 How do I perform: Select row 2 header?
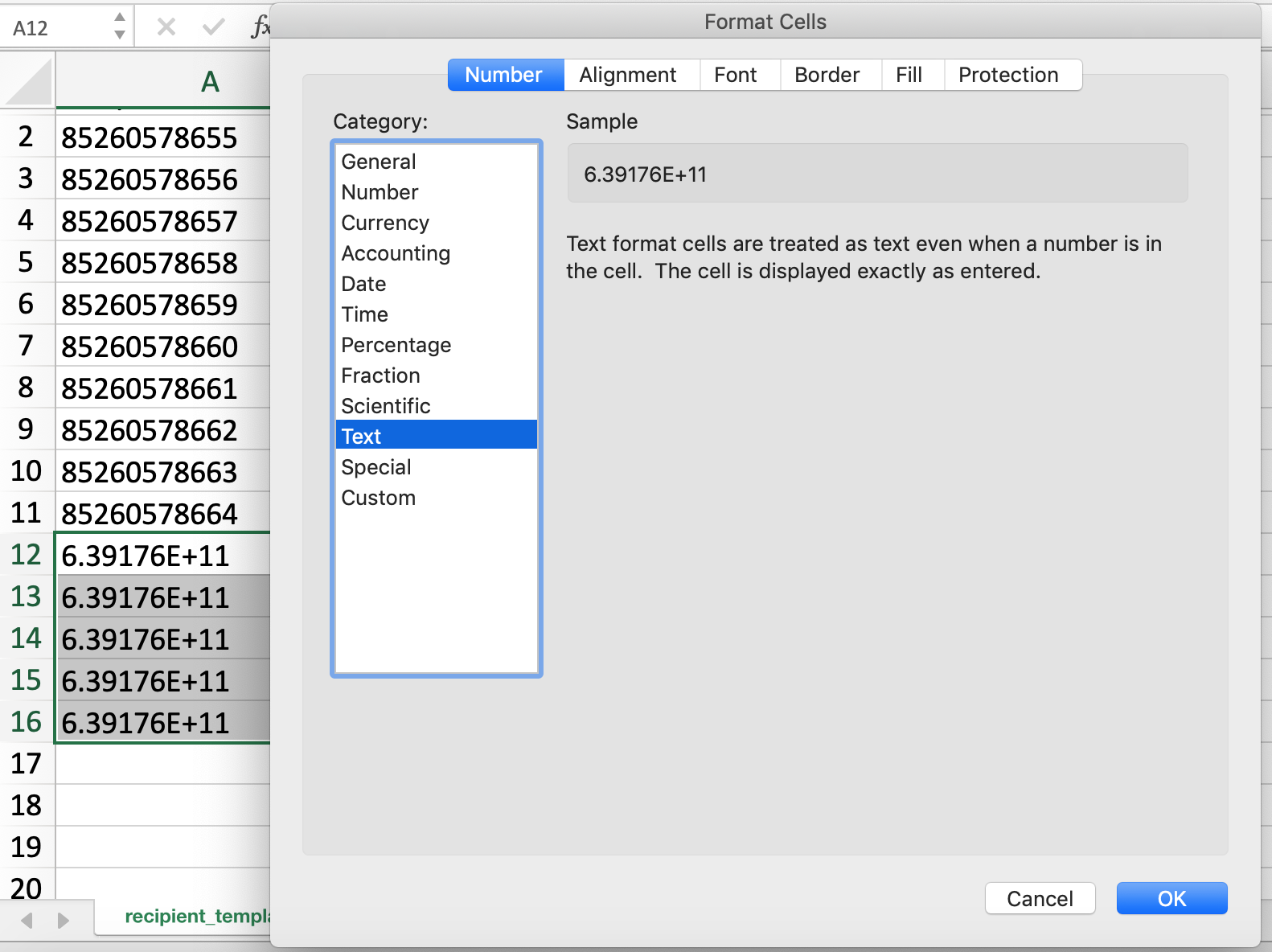pos(27,137)
